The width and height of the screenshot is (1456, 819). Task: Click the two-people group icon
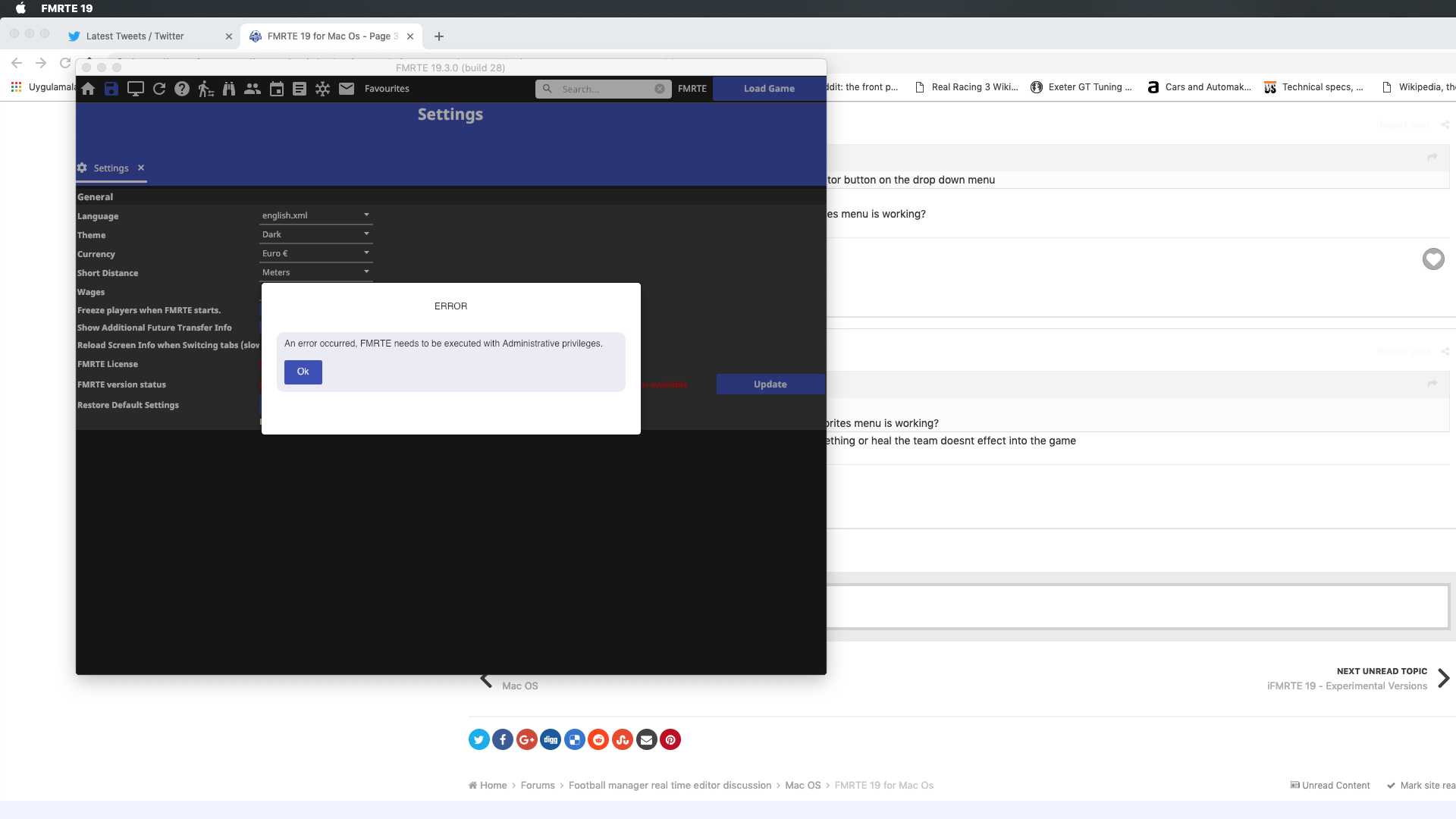click(253, 89)
